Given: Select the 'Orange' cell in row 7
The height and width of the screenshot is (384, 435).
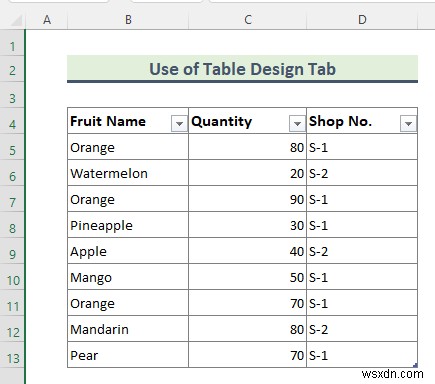Looking at the screenshot, I should (128, 199).
